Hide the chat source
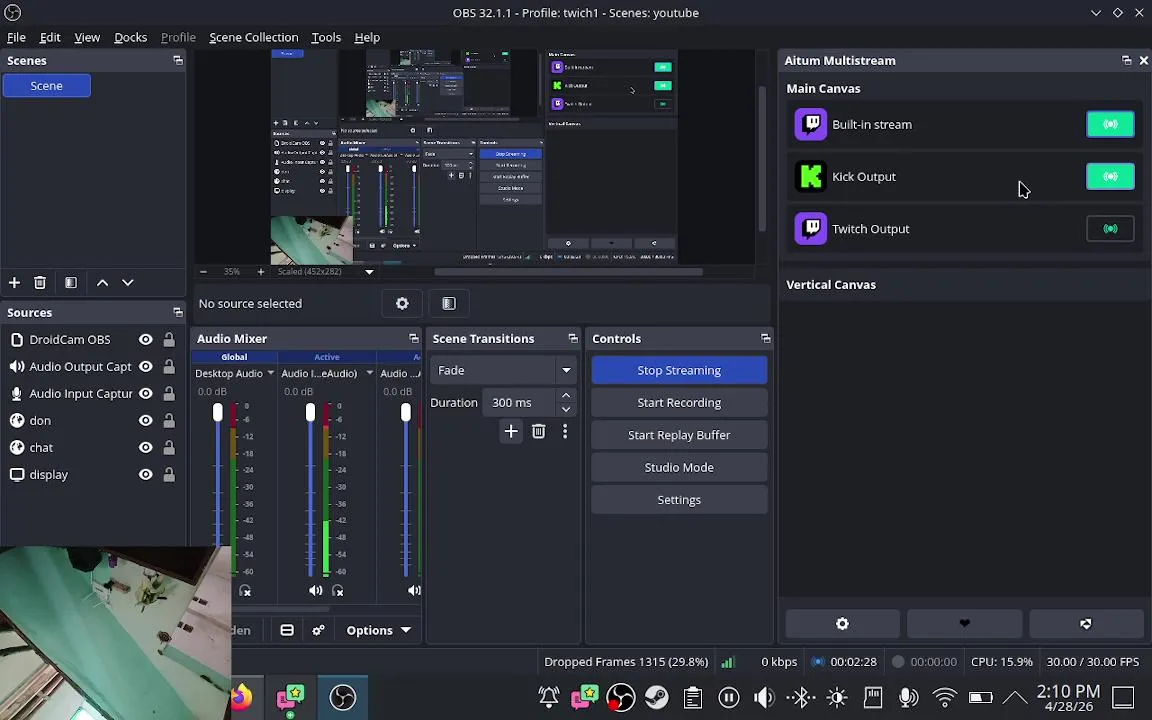Viewport: 1152px width, 720px height. 145,447
